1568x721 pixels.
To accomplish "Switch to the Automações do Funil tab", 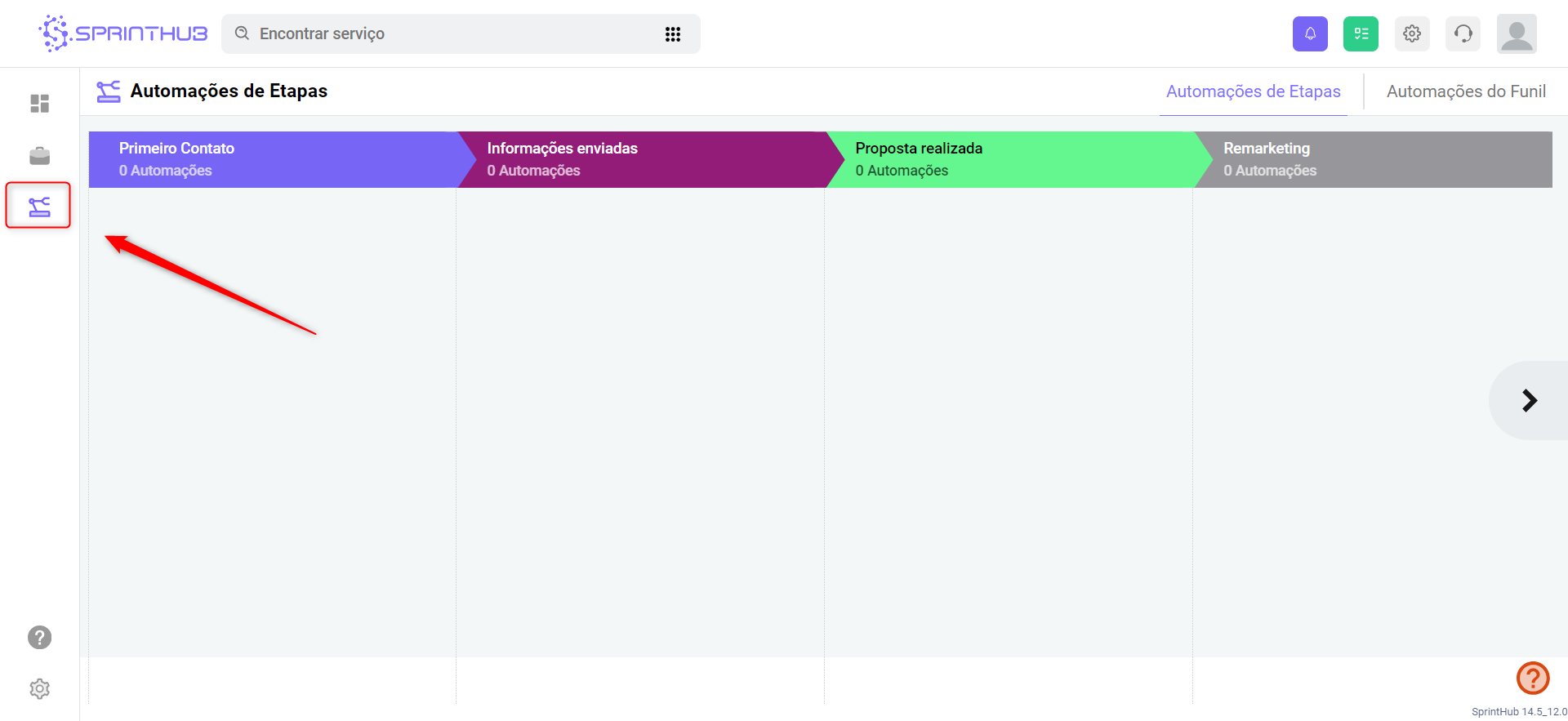I will pos(1466,91).
